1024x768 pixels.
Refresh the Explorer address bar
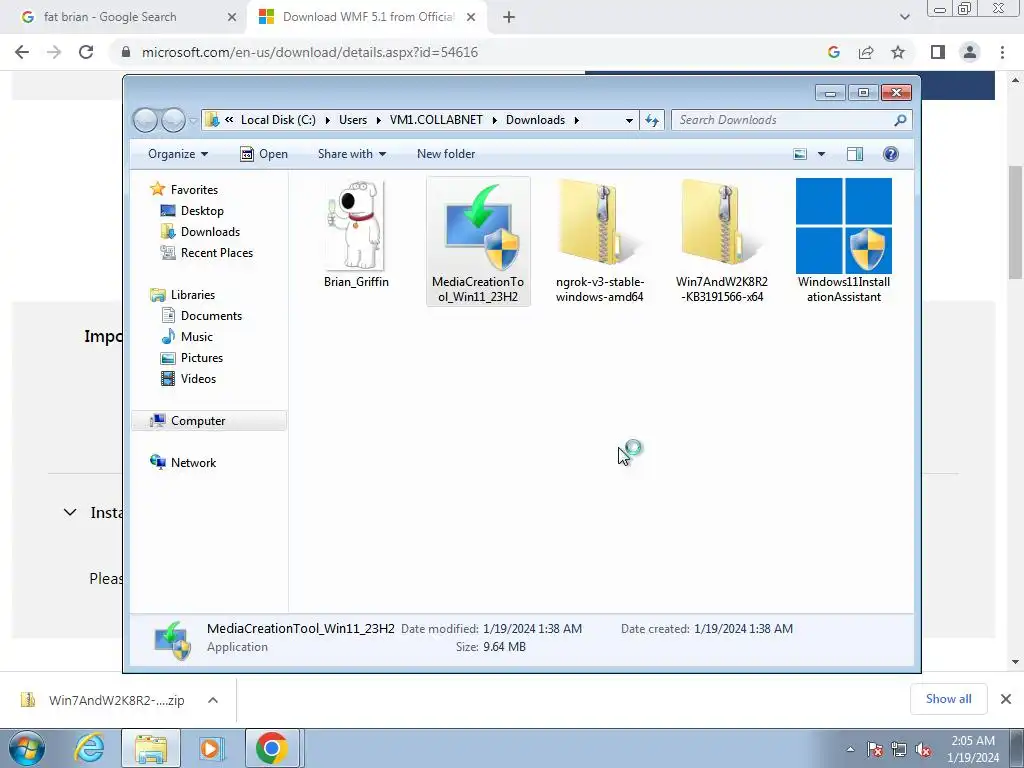pos(652,120)
